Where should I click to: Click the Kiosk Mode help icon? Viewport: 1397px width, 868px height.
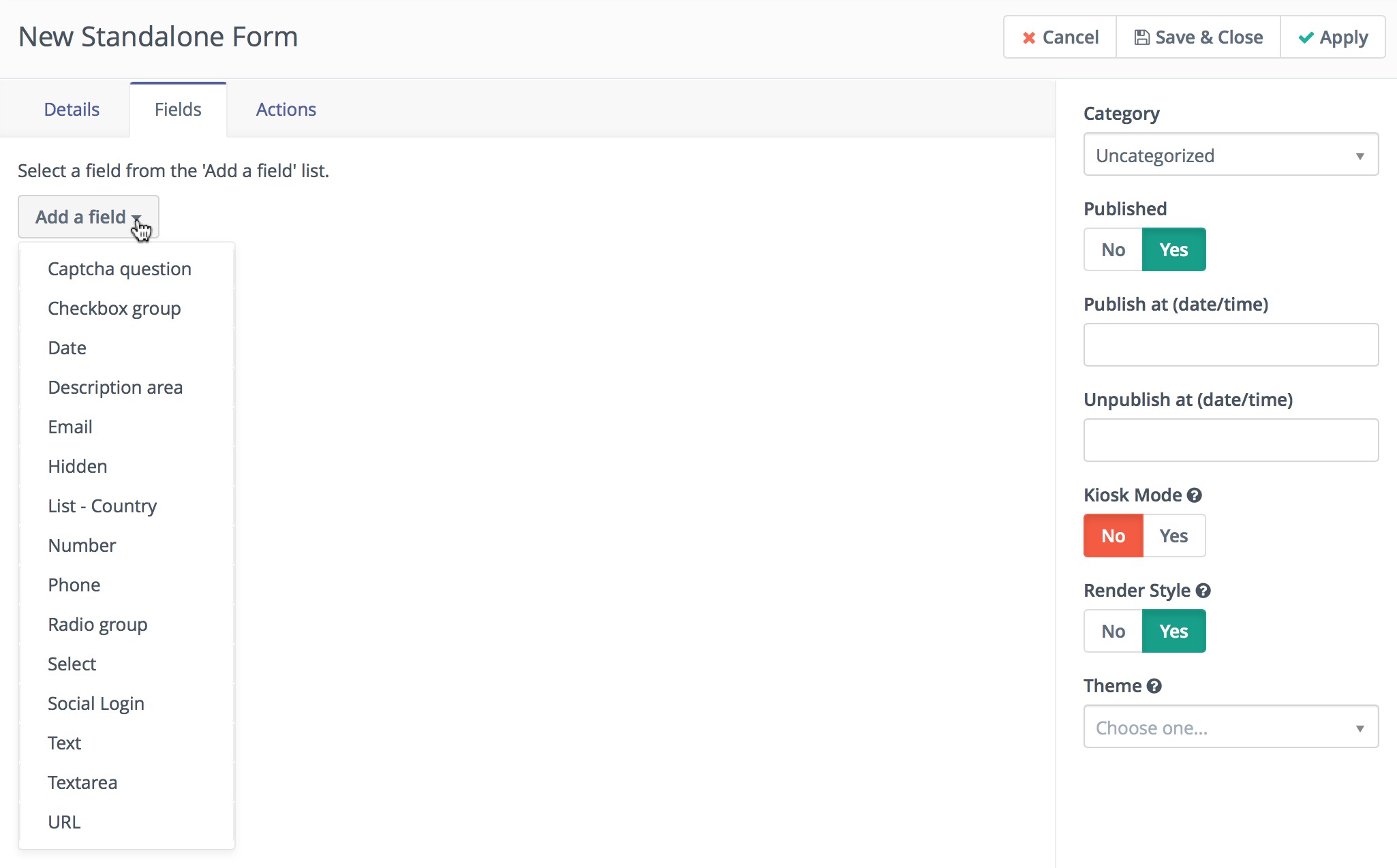pyautogui.click(x=1194, y=495)
